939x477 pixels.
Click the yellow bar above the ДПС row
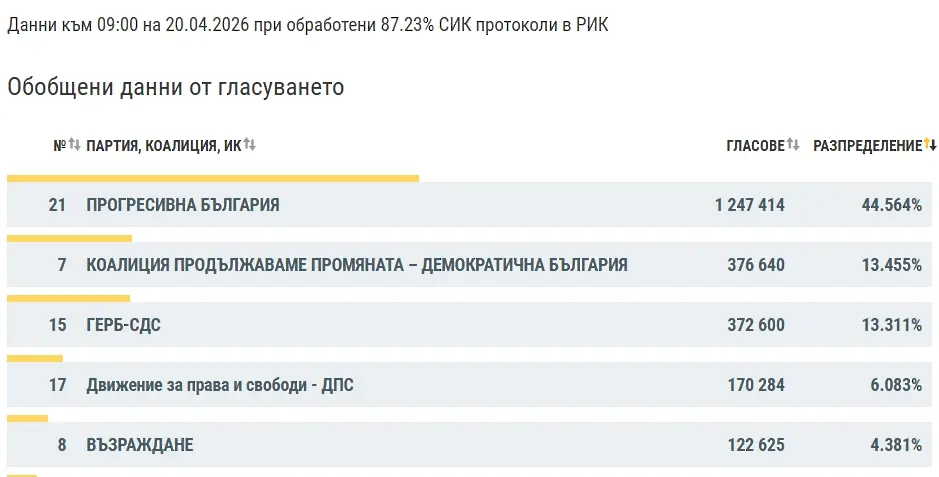click(35, 358)
